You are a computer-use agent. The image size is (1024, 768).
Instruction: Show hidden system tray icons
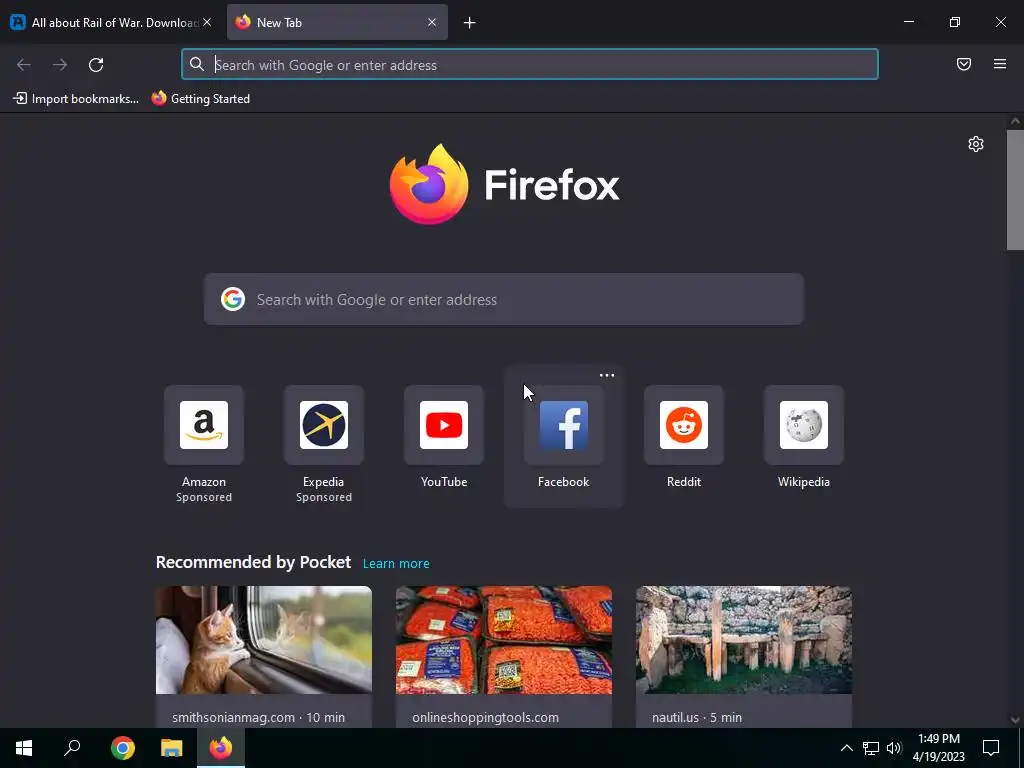[846, 748]
